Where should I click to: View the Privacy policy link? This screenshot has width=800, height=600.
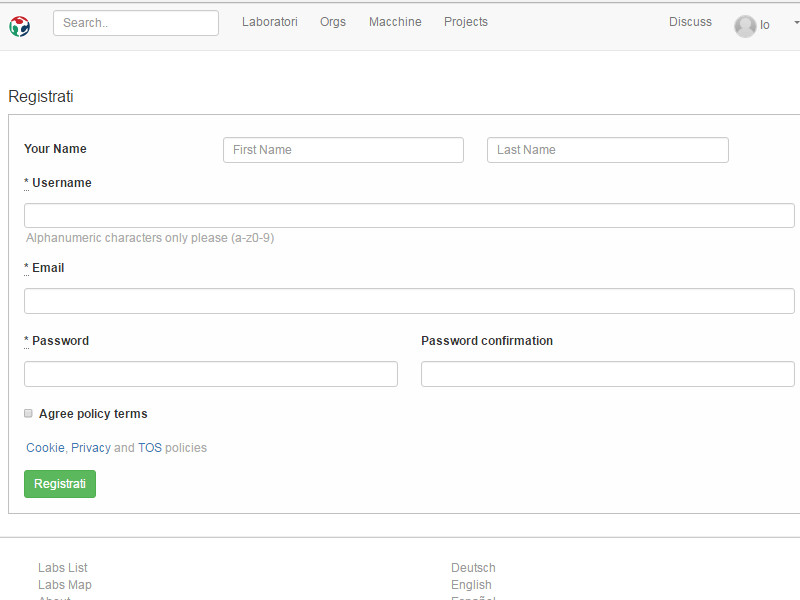click(x=91, y=448)
